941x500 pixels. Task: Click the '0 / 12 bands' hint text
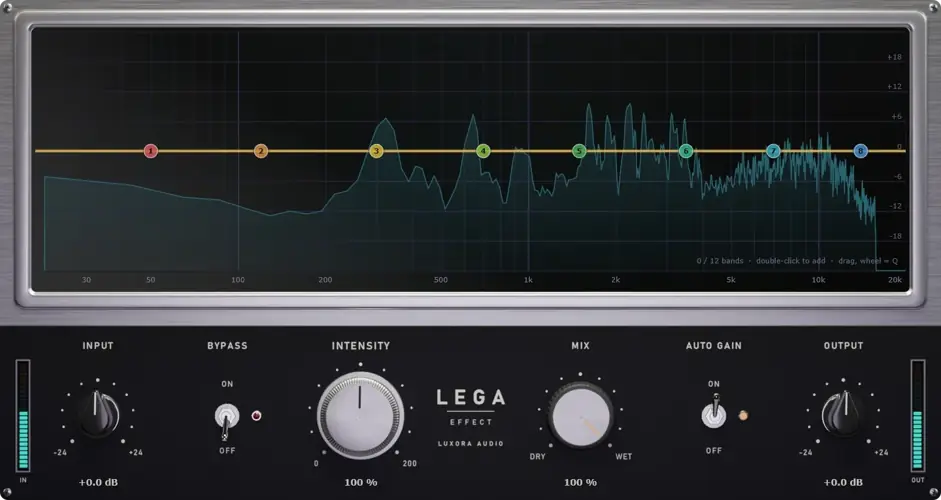pos(720,261)
